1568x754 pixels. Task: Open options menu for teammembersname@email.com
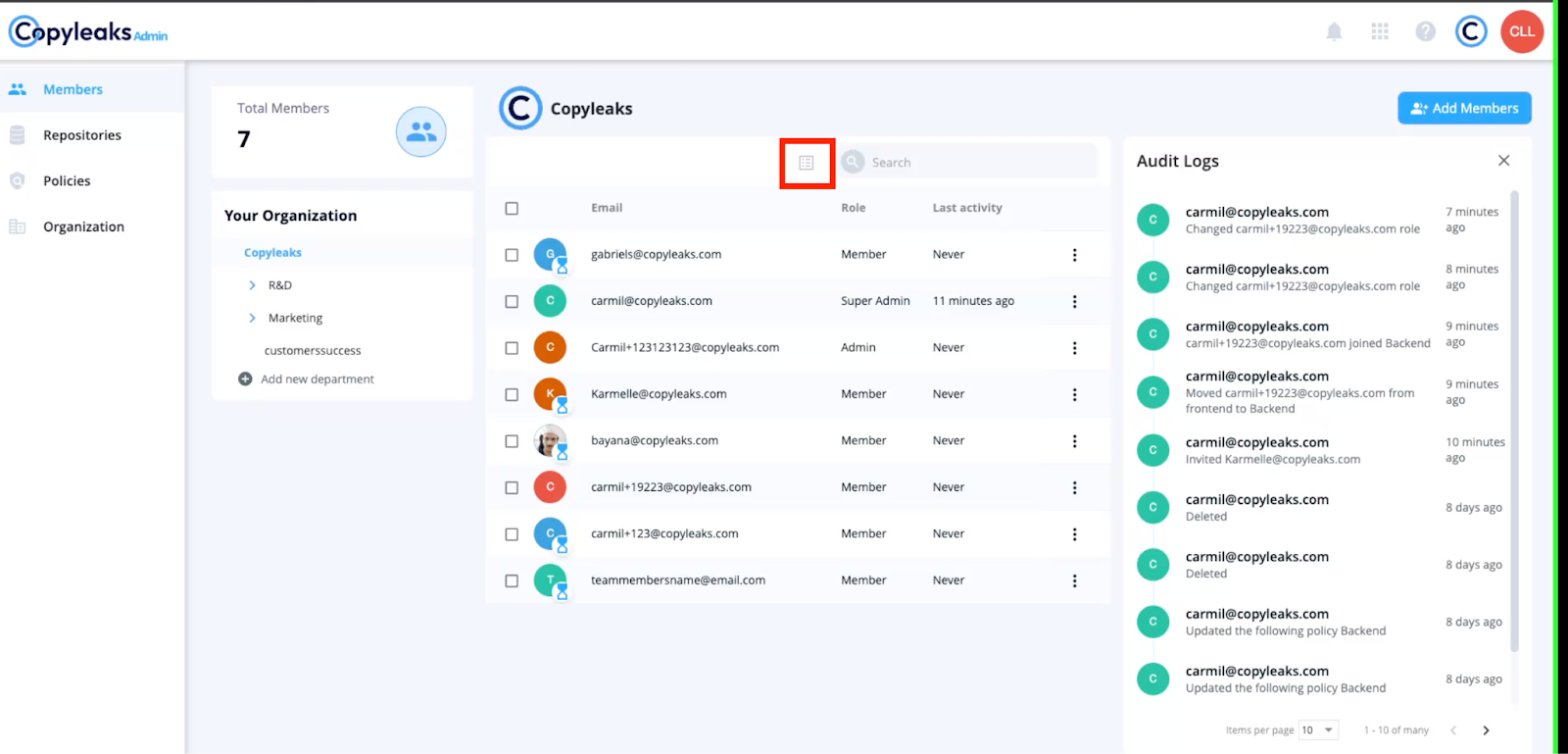(x=1074, y=581)
